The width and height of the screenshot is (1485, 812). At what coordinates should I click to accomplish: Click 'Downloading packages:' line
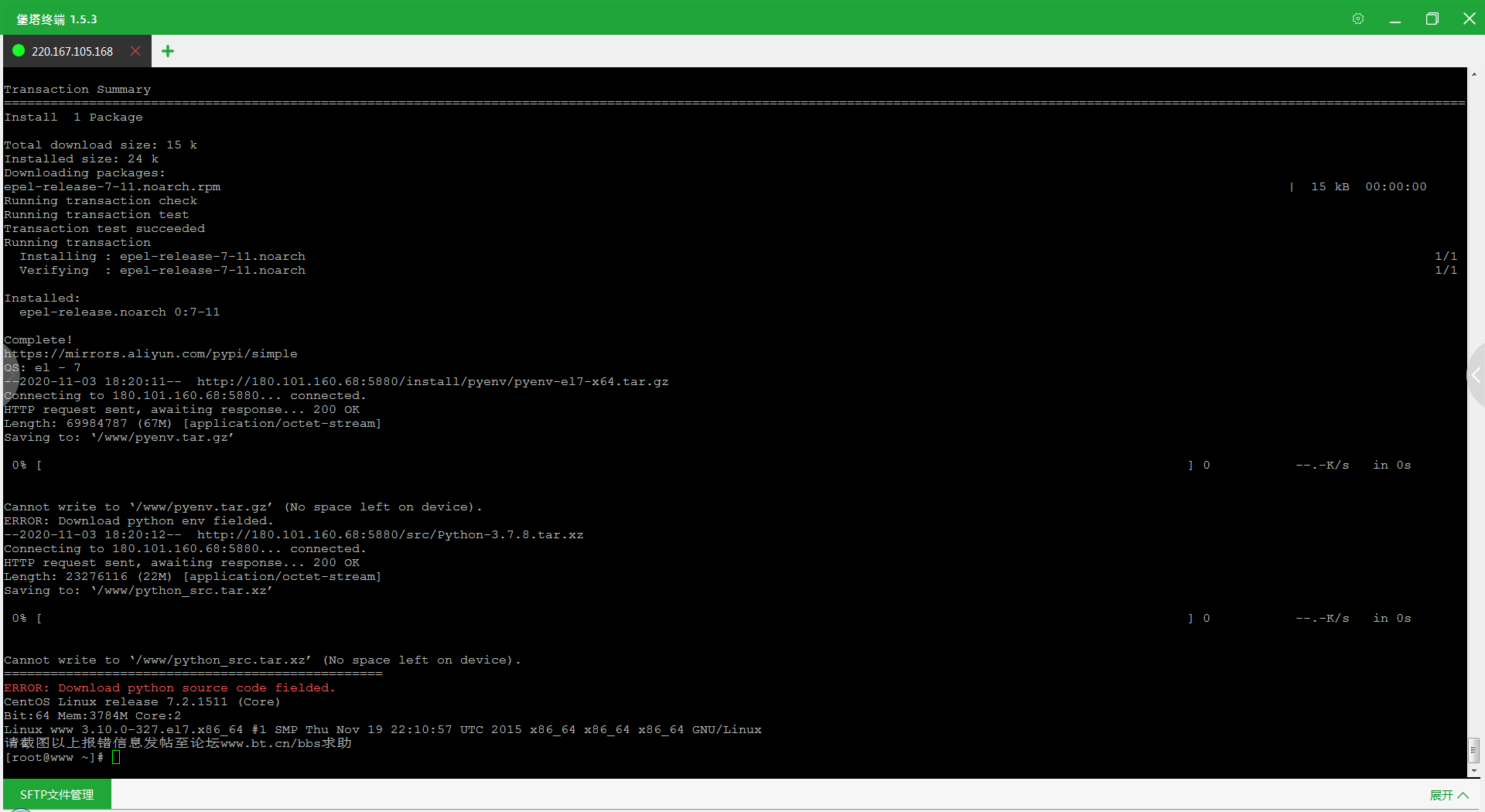point(85,172)
